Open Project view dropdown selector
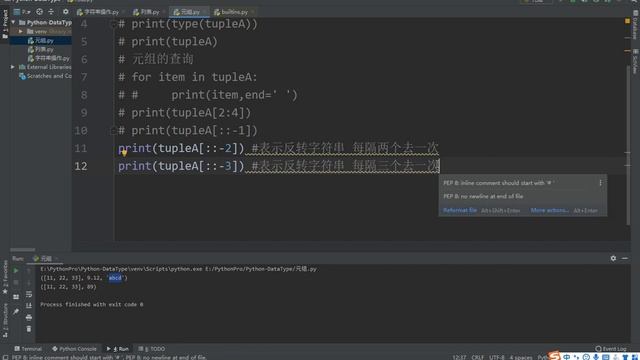This screenshot has height=360, width=640. click(22, 12)
